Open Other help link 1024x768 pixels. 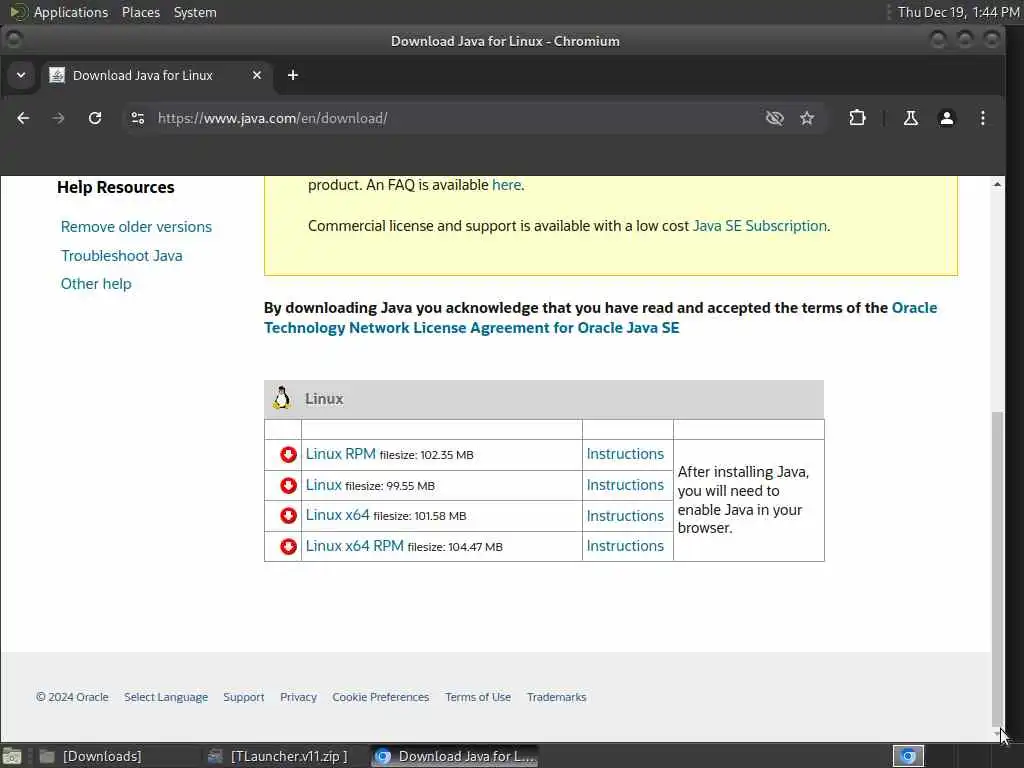coord(96,283)
